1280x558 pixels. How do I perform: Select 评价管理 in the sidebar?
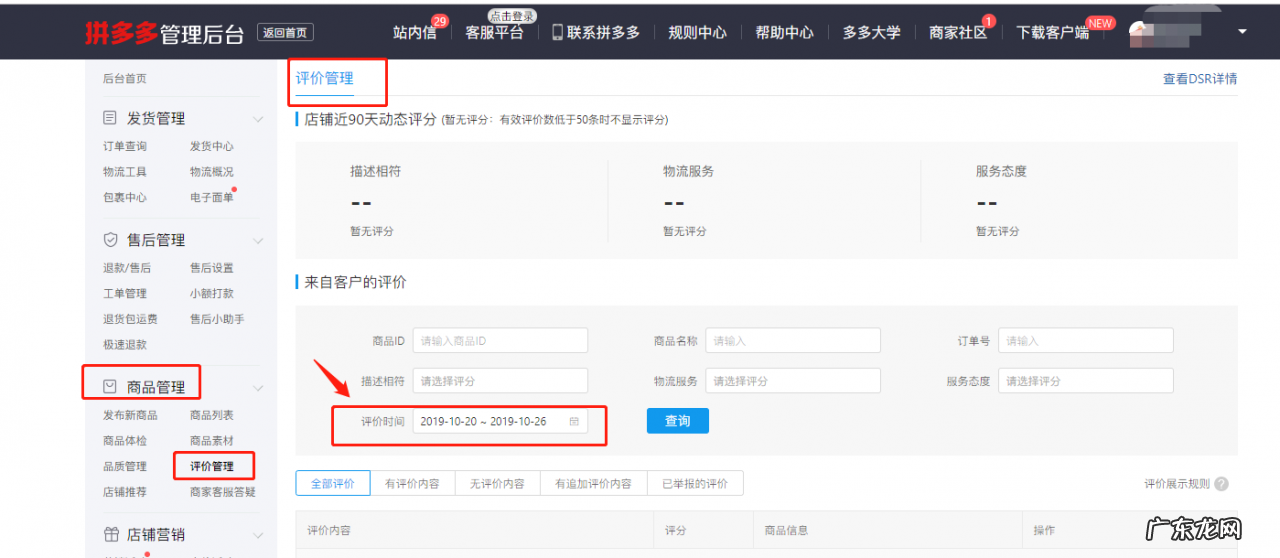click(x=212, y=466)
